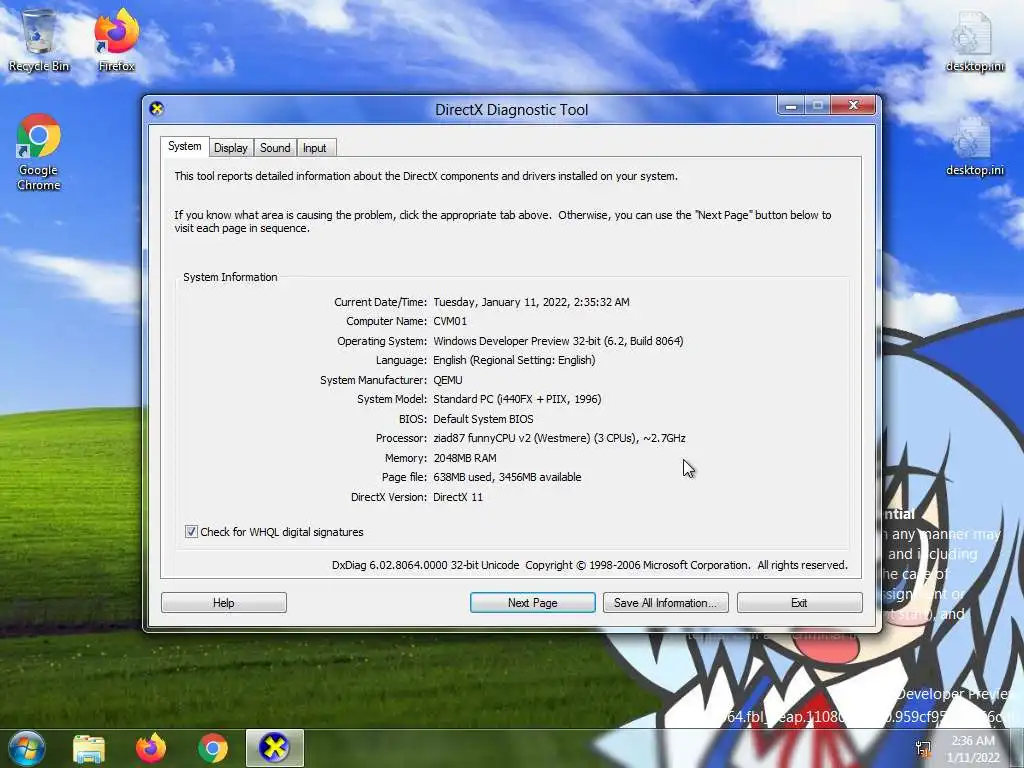Image resolution: width=1024 pixels, height=768 pixels.
Task: Minimize the DirectX Diagnostic Tool window
Action: point(791,105)
